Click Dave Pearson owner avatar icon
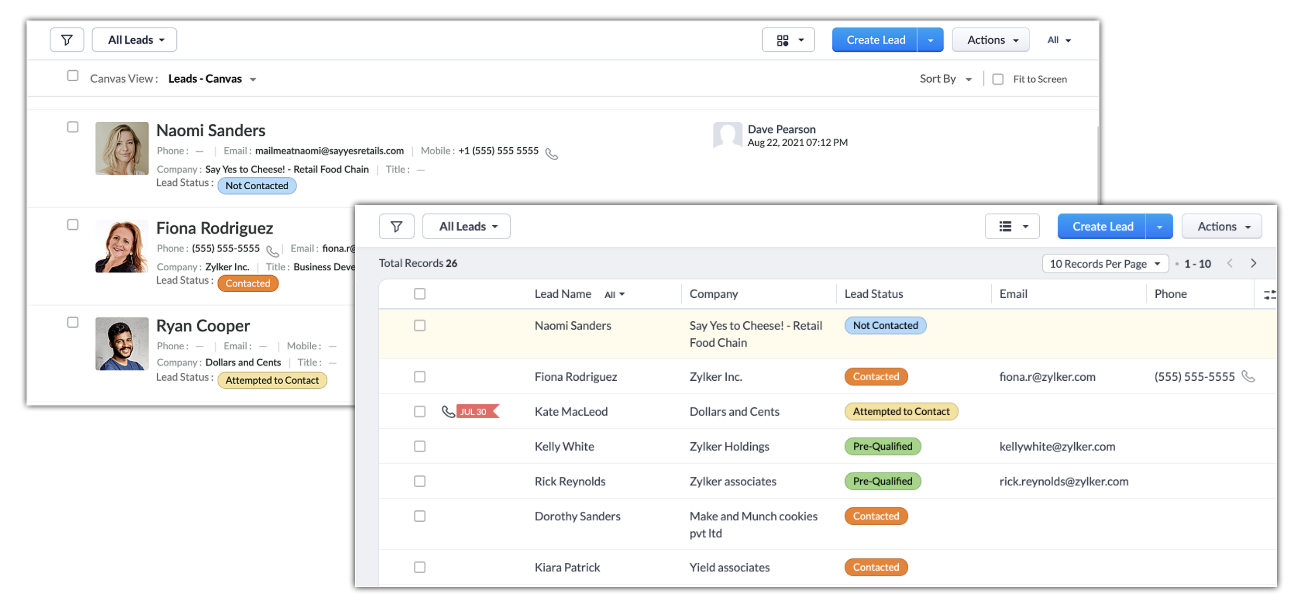 pos(727,135)
